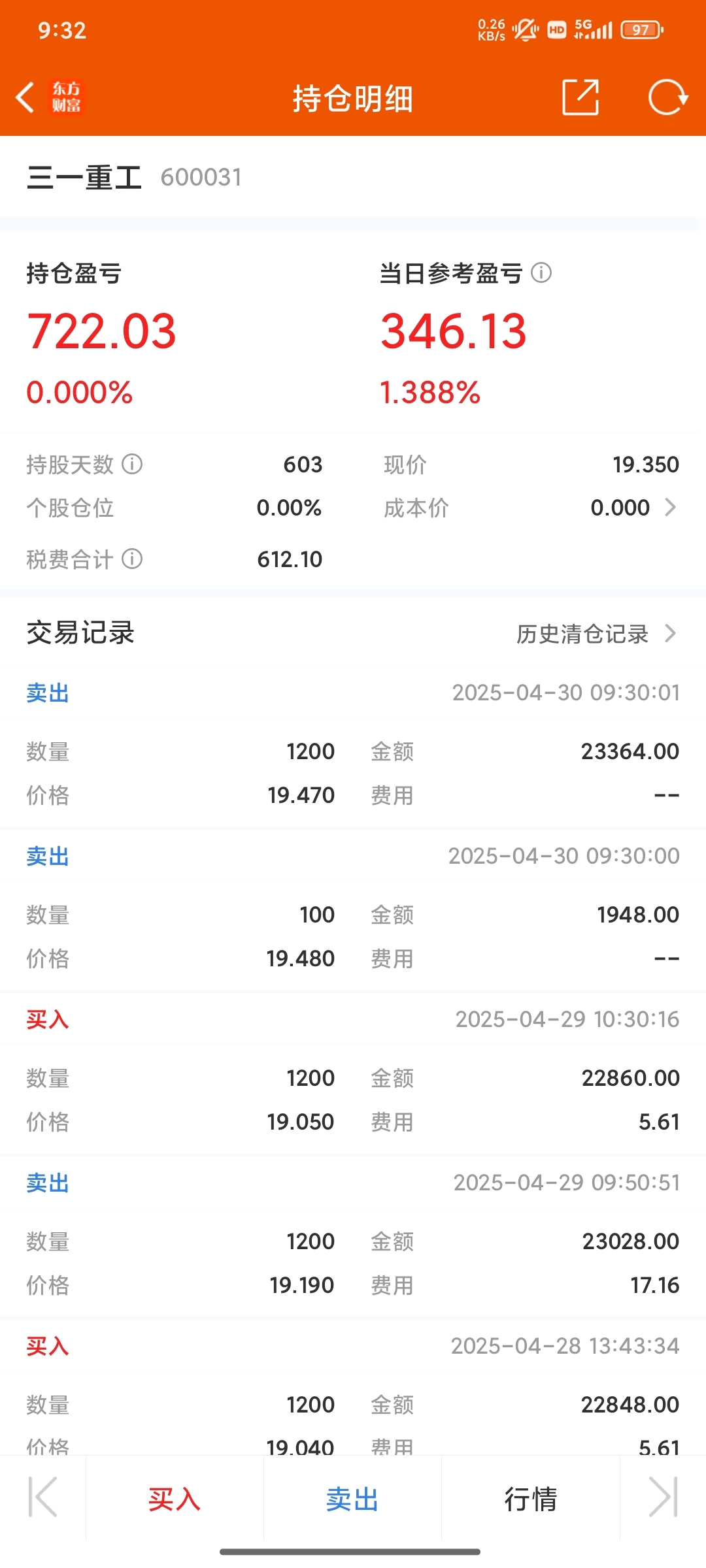Image resolution: width=706 pixels, height=1568 pixels.
Task: Tap info icon beside 税费合计
Action: (x=132, y=559)
